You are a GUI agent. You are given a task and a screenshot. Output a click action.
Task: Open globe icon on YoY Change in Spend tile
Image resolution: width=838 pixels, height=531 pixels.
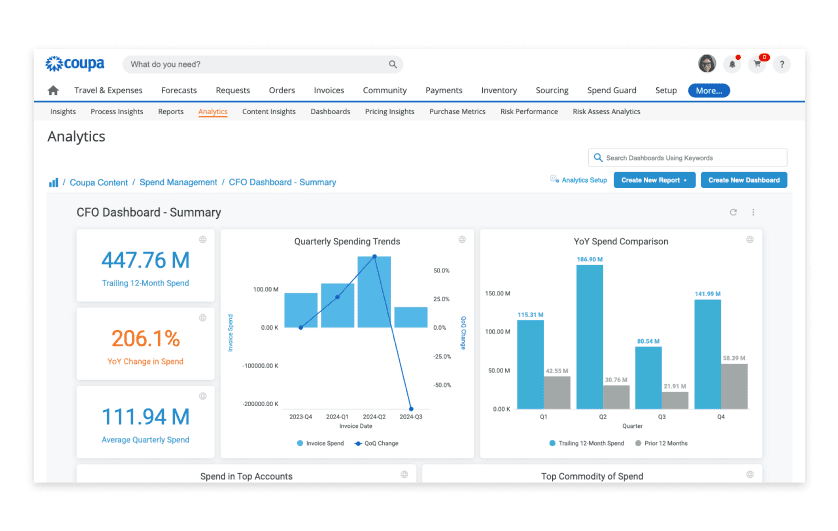click(x=203, y=318)
